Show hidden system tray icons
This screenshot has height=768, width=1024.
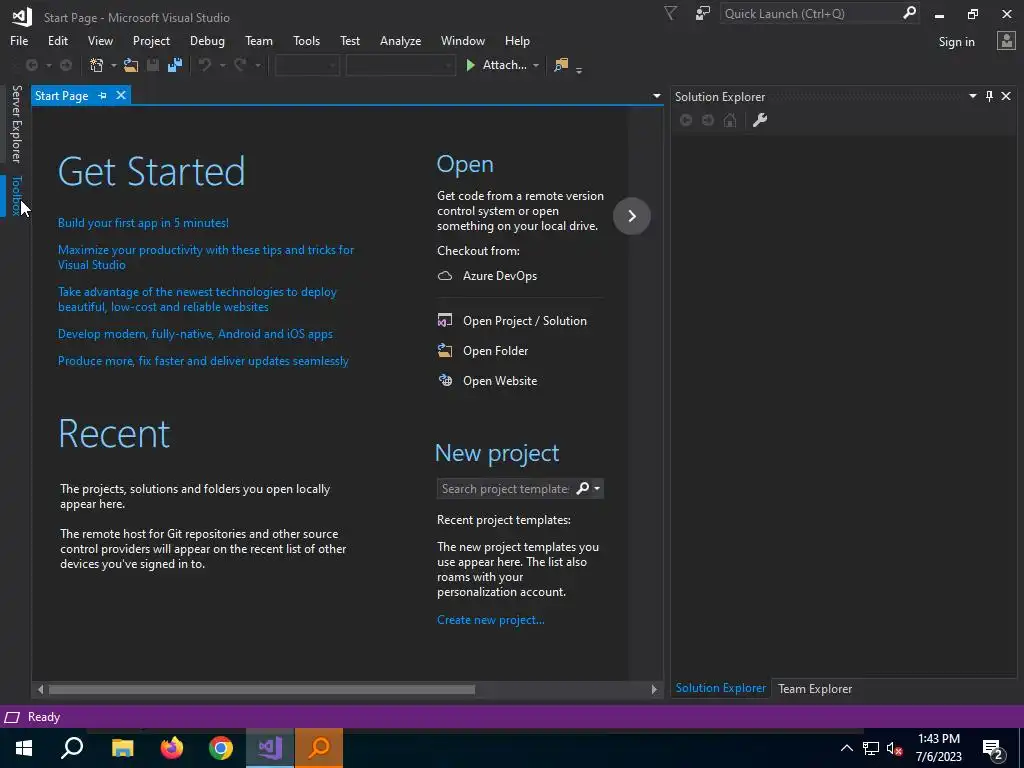846,748
